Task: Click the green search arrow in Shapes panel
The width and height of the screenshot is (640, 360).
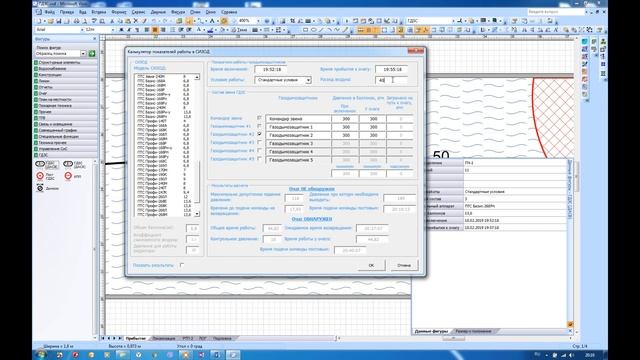Action: [92, 53]
